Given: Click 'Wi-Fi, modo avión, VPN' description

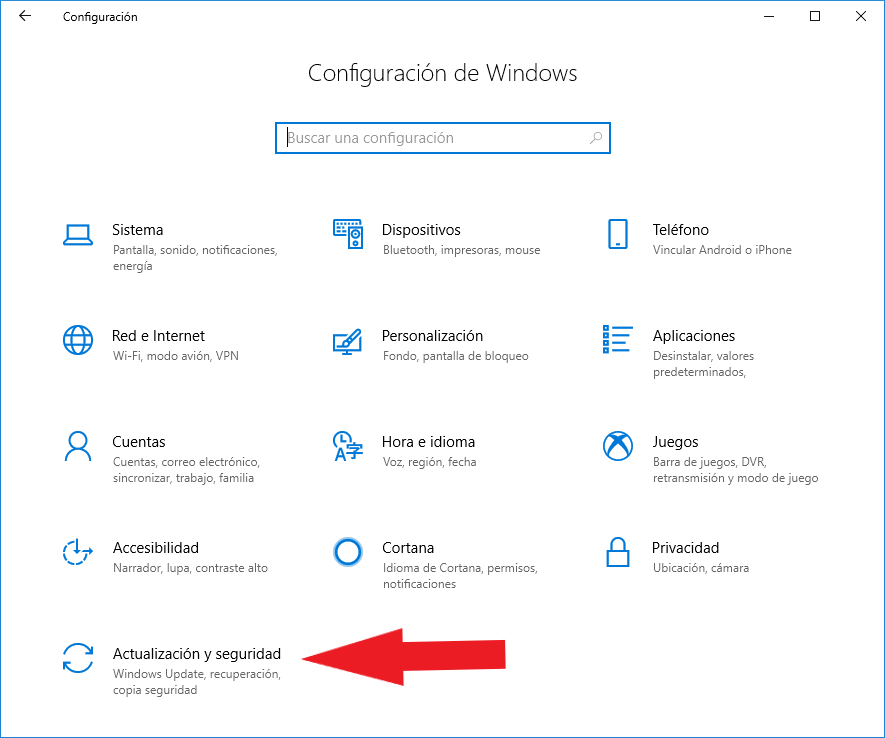Looking at the screenshot, I should point(176,356).
